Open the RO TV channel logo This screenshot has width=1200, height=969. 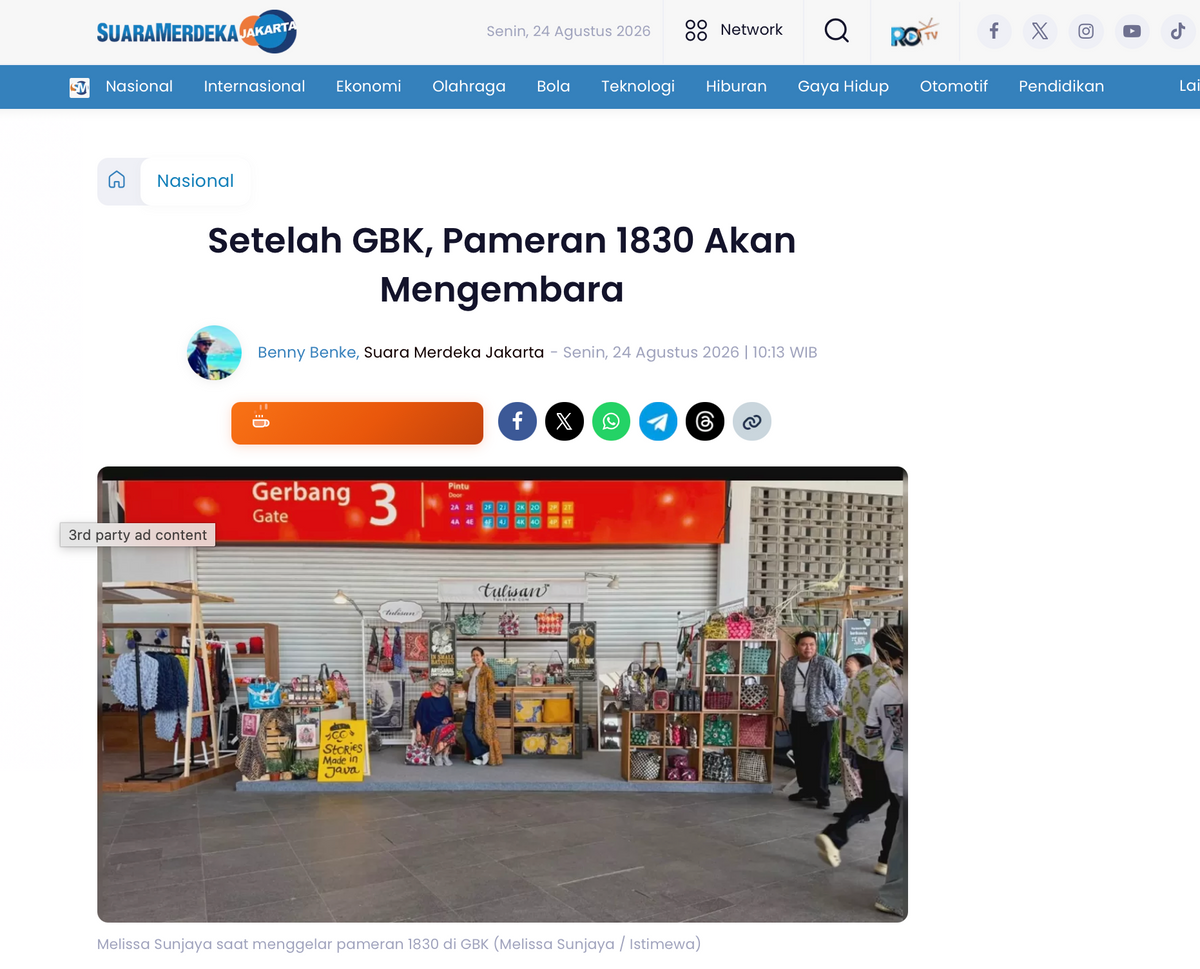click(x=915, y=32)
